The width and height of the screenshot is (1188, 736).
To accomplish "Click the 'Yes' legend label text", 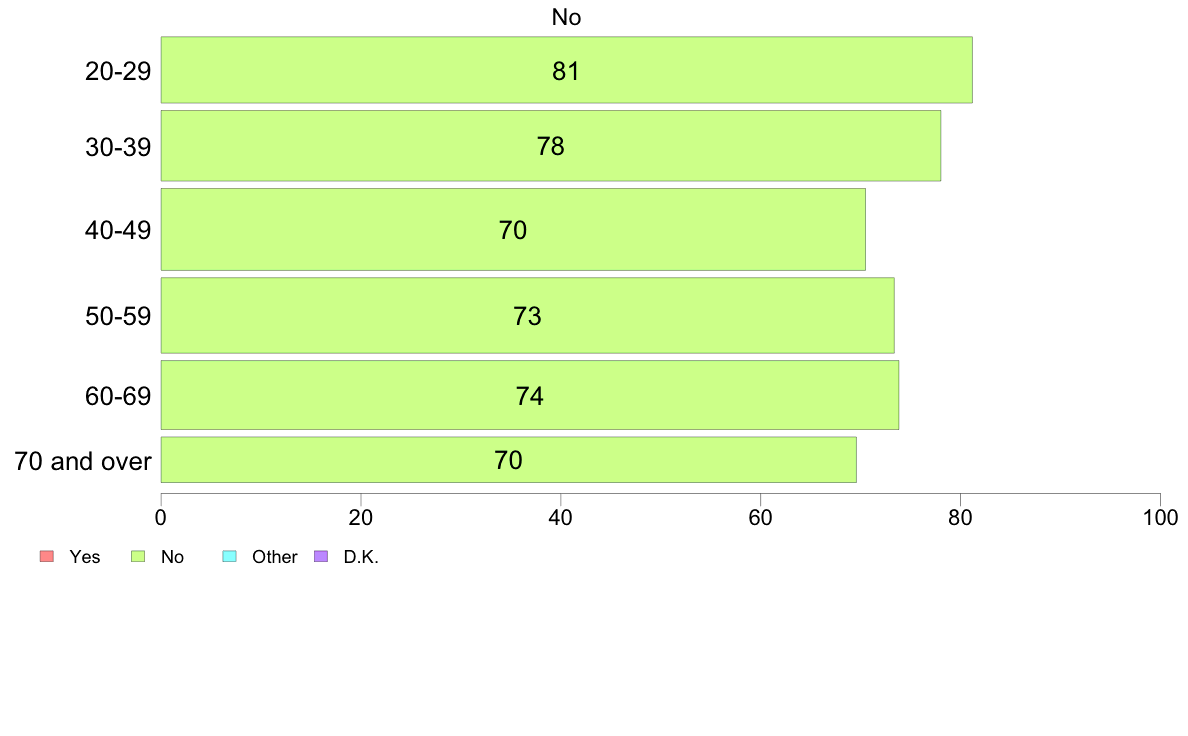I will [x=85, y=557].
